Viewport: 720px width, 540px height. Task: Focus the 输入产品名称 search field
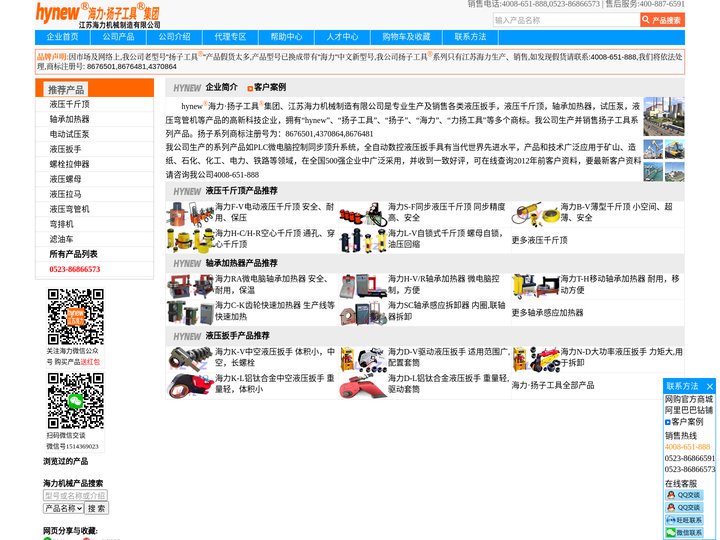pos(566,20)
